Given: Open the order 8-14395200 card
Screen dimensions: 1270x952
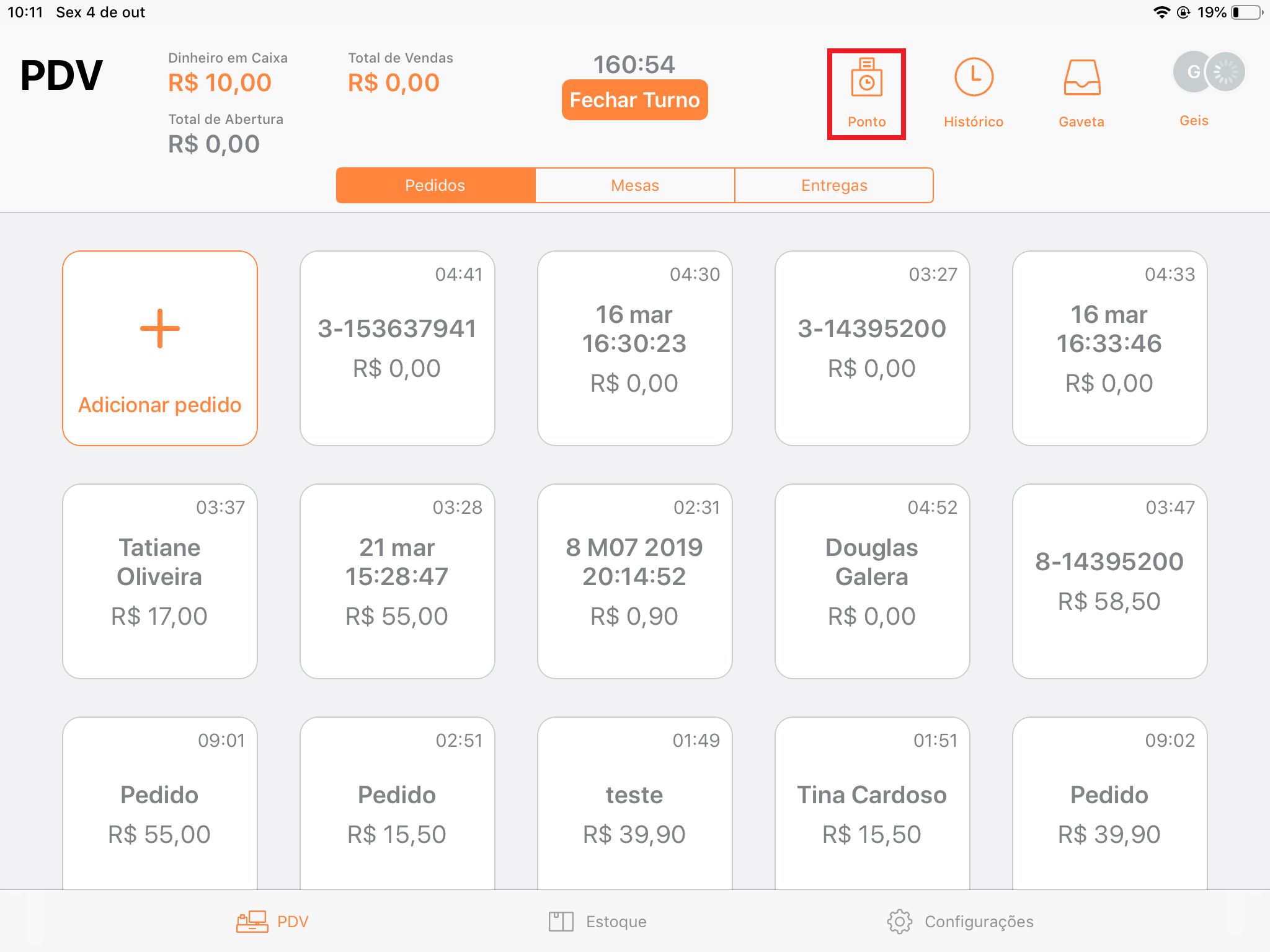Looking at the screenshot, I should [x=1109, y=581].
